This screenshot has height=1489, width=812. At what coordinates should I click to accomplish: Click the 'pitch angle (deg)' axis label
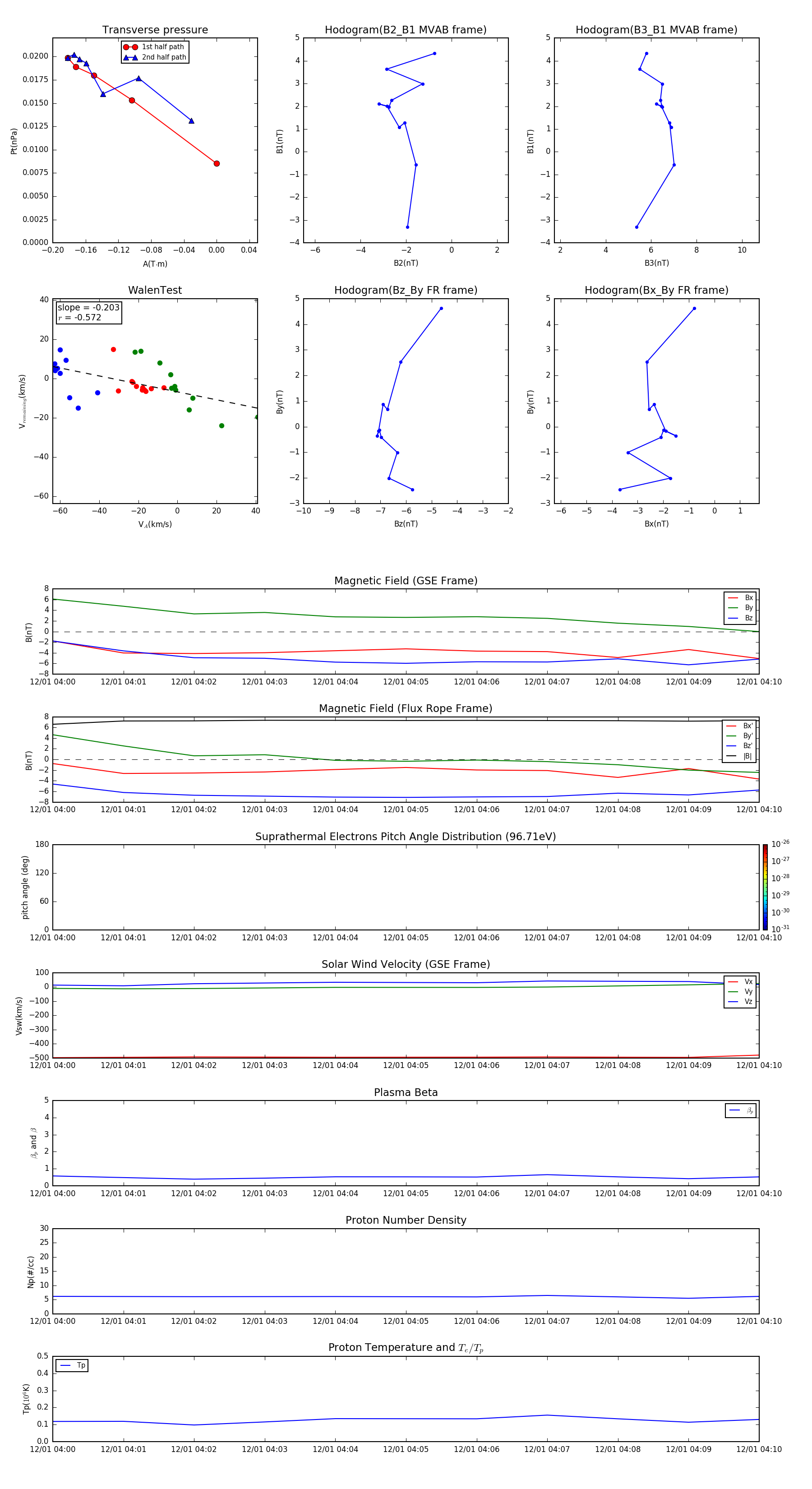click(25, 887)
